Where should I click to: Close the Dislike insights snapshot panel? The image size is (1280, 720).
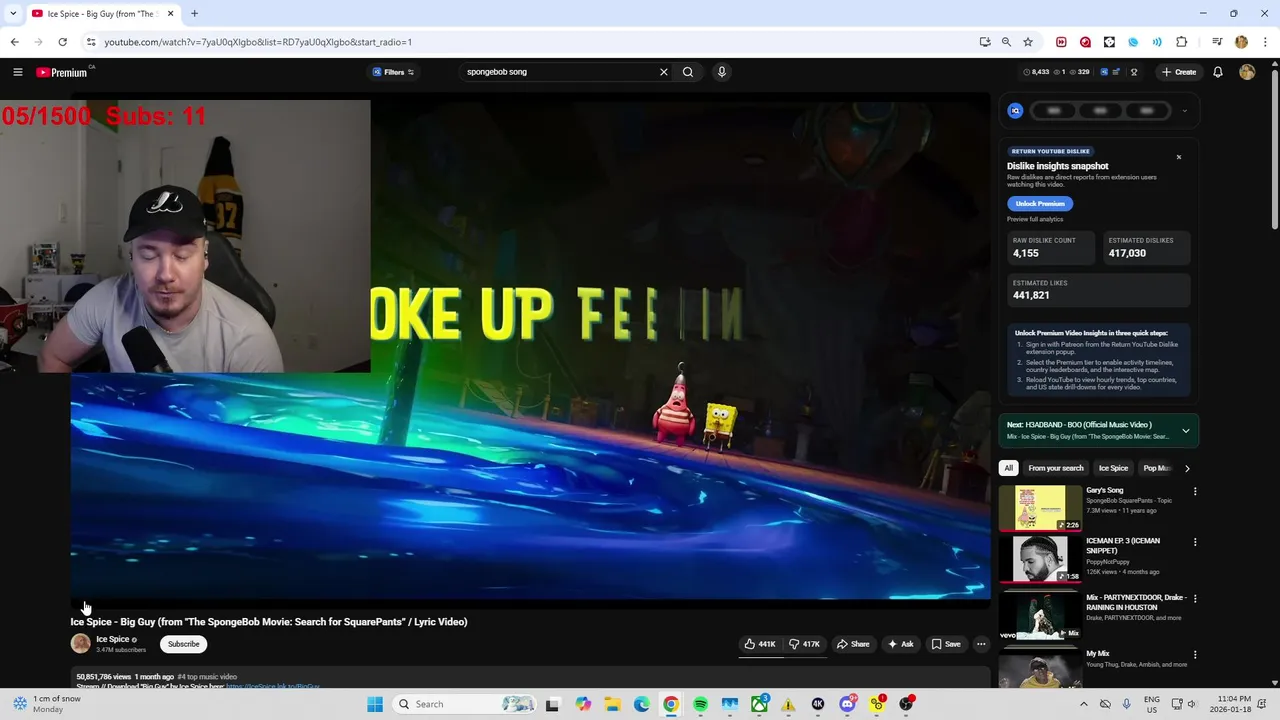coord(1178,157)
